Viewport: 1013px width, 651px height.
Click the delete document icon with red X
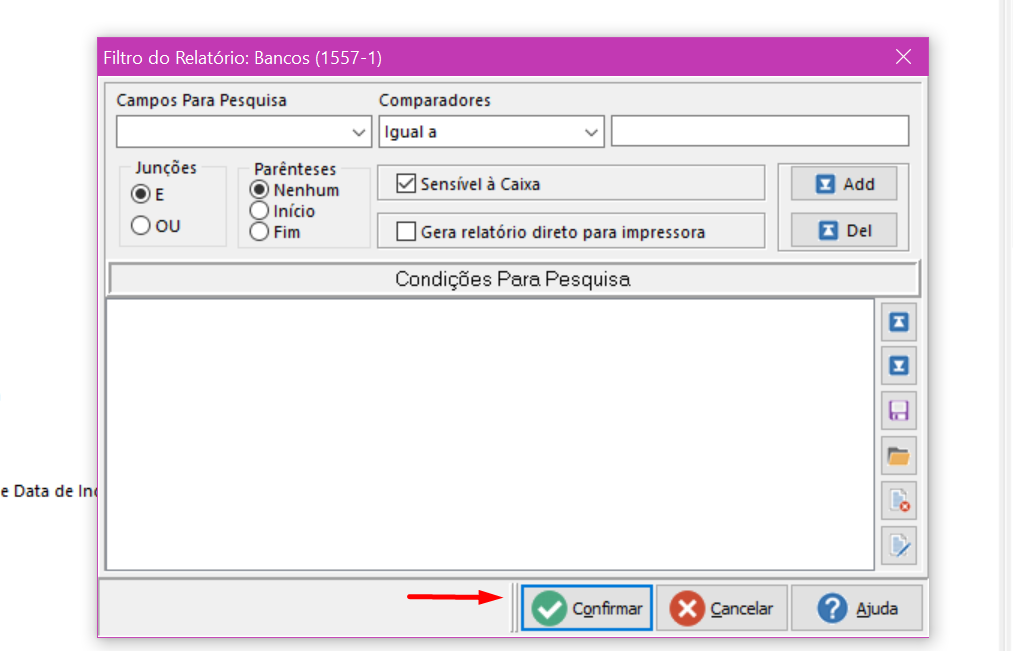(899, 501)
